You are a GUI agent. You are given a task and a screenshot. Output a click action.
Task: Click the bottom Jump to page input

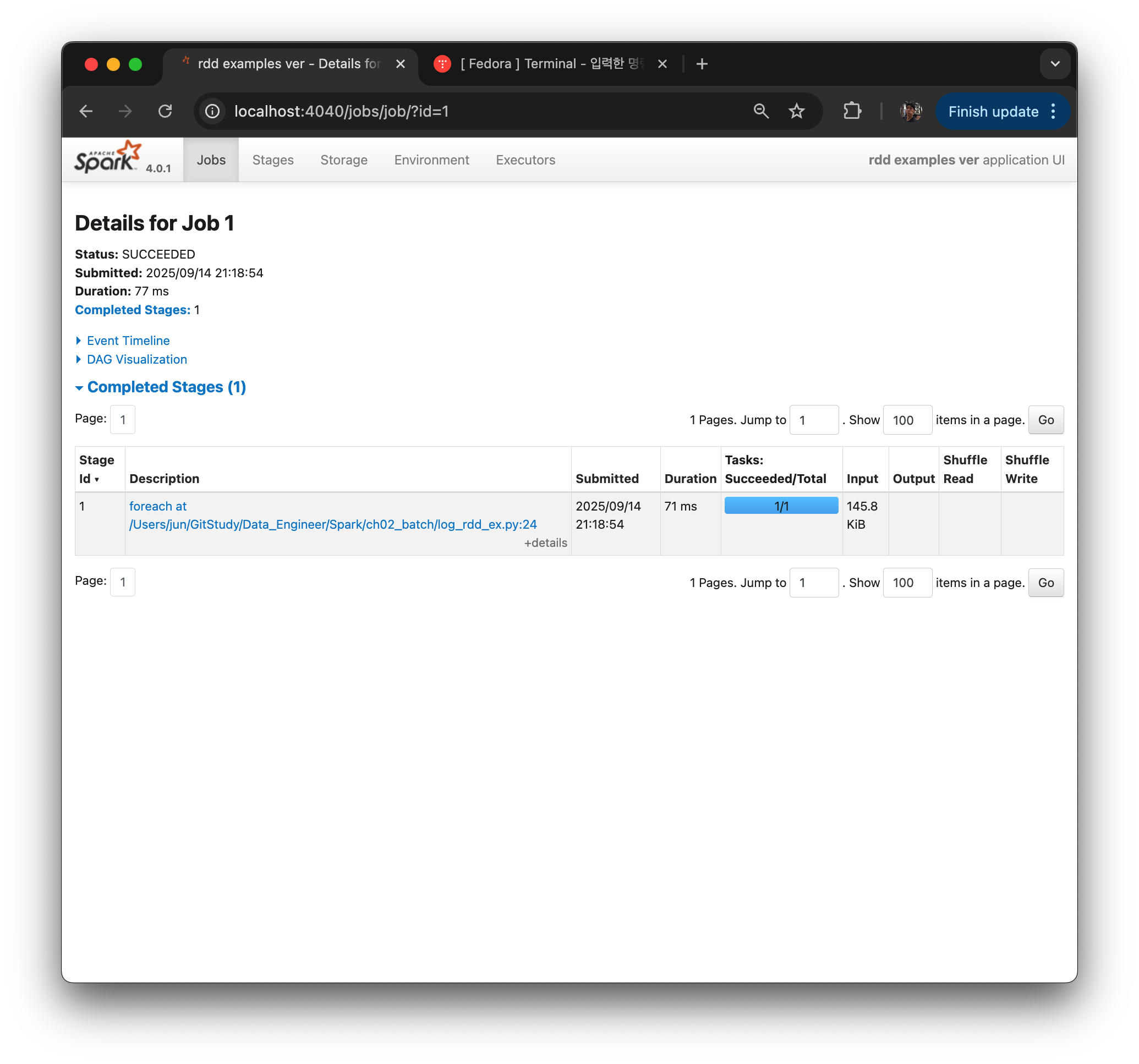click(814, 583)
